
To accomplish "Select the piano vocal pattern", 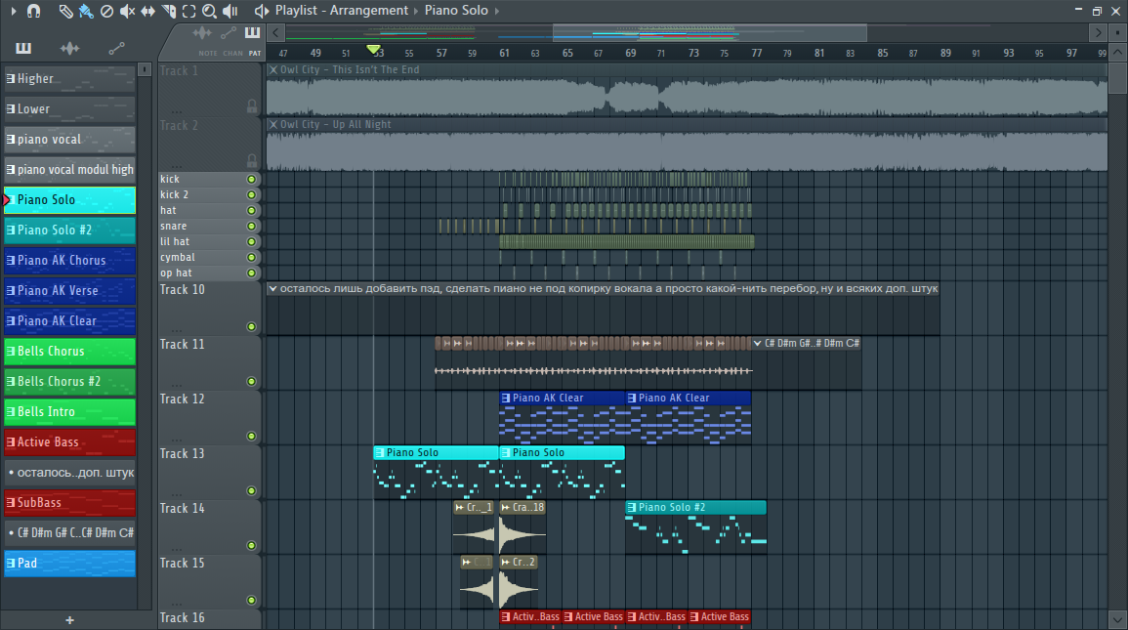I will click(70, 140).
